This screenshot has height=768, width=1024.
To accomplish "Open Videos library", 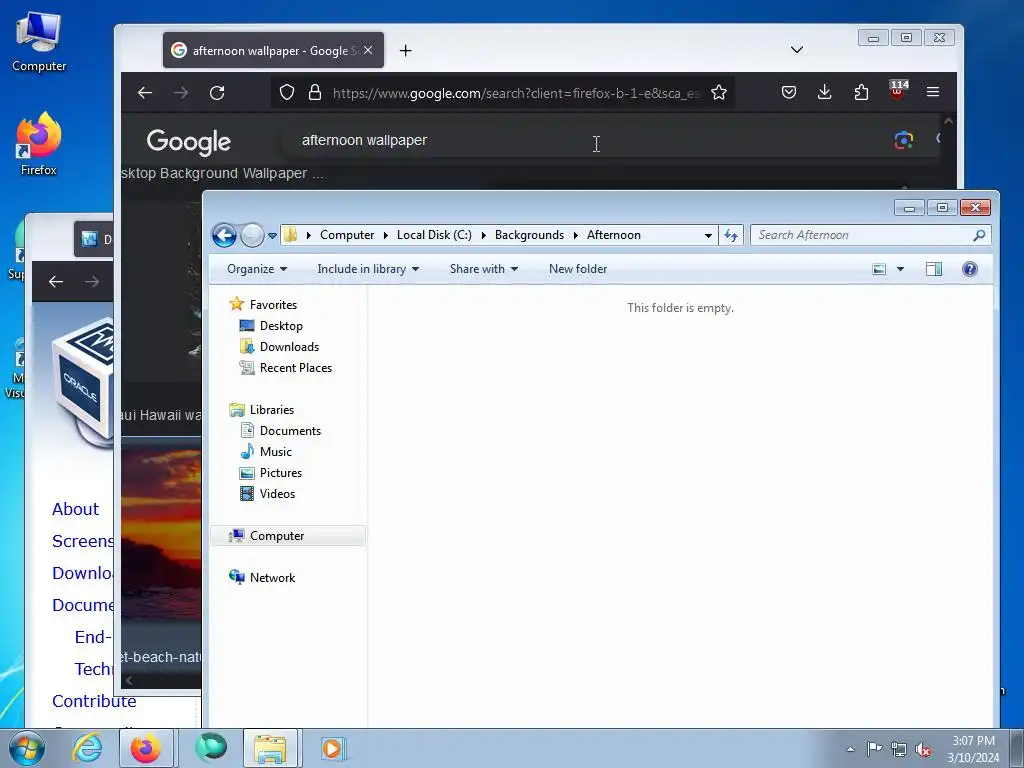I will click(277, 494).
